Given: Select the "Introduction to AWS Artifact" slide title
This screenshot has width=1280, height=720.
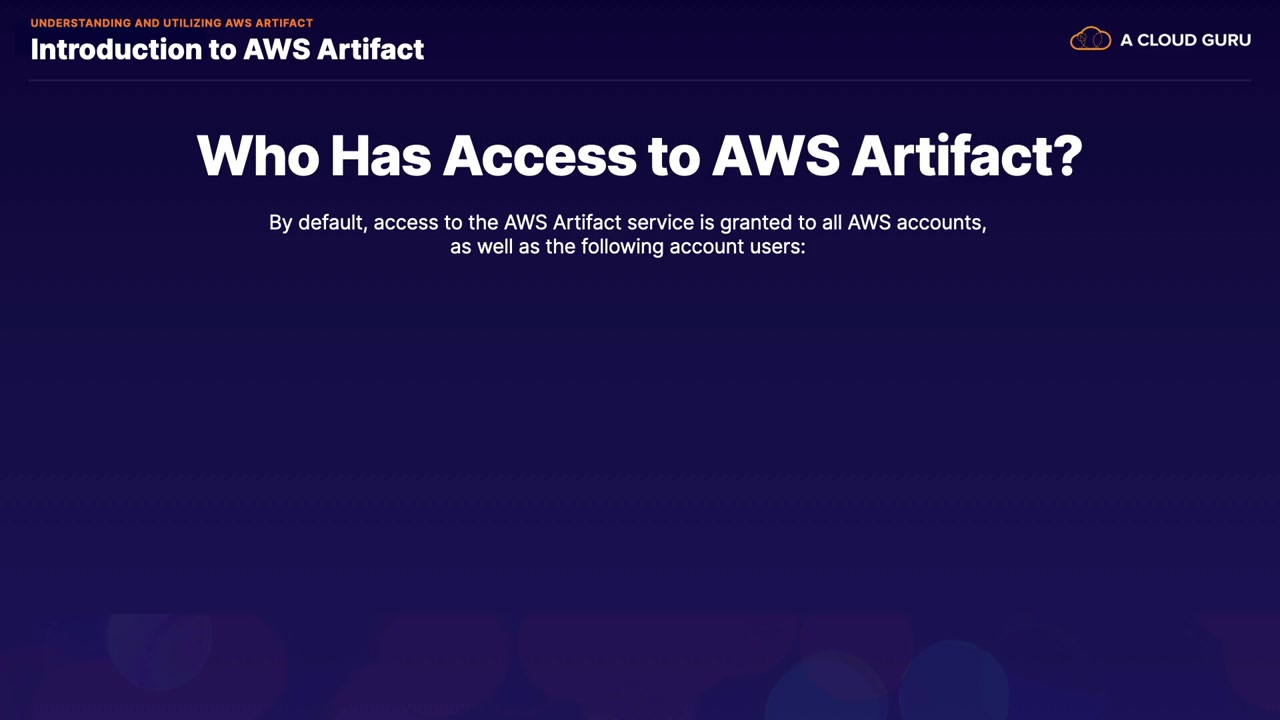Looking at the screenshot, I should [x=227, y=49].
